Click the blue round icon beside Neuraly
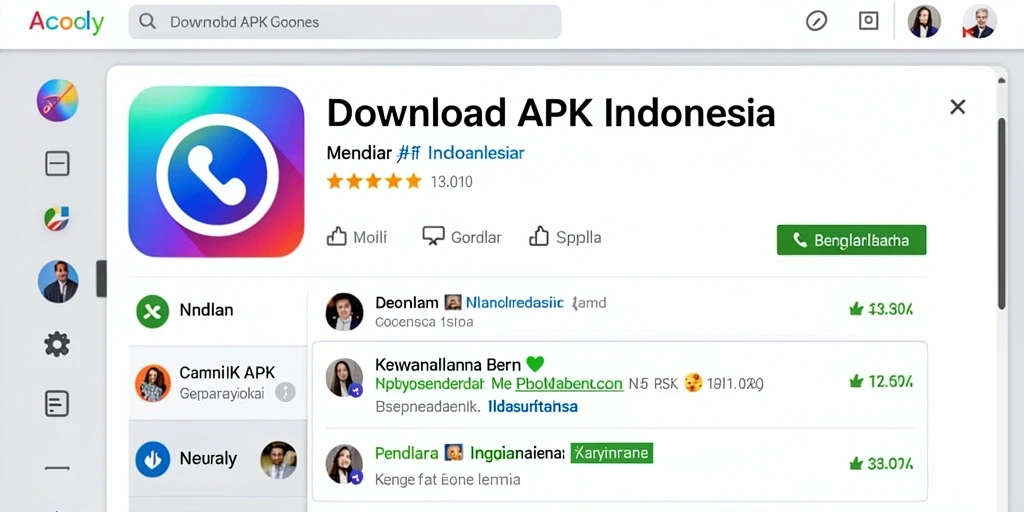 click(x=153, y=459)
